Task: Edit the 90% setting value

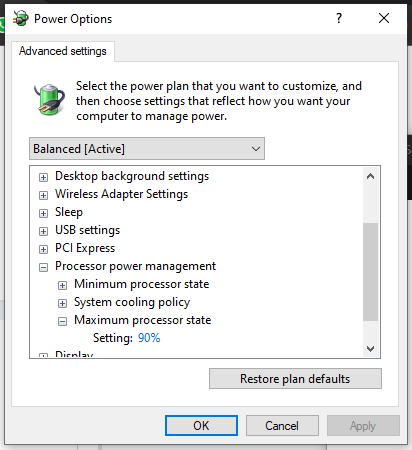Action: point(149,338)
